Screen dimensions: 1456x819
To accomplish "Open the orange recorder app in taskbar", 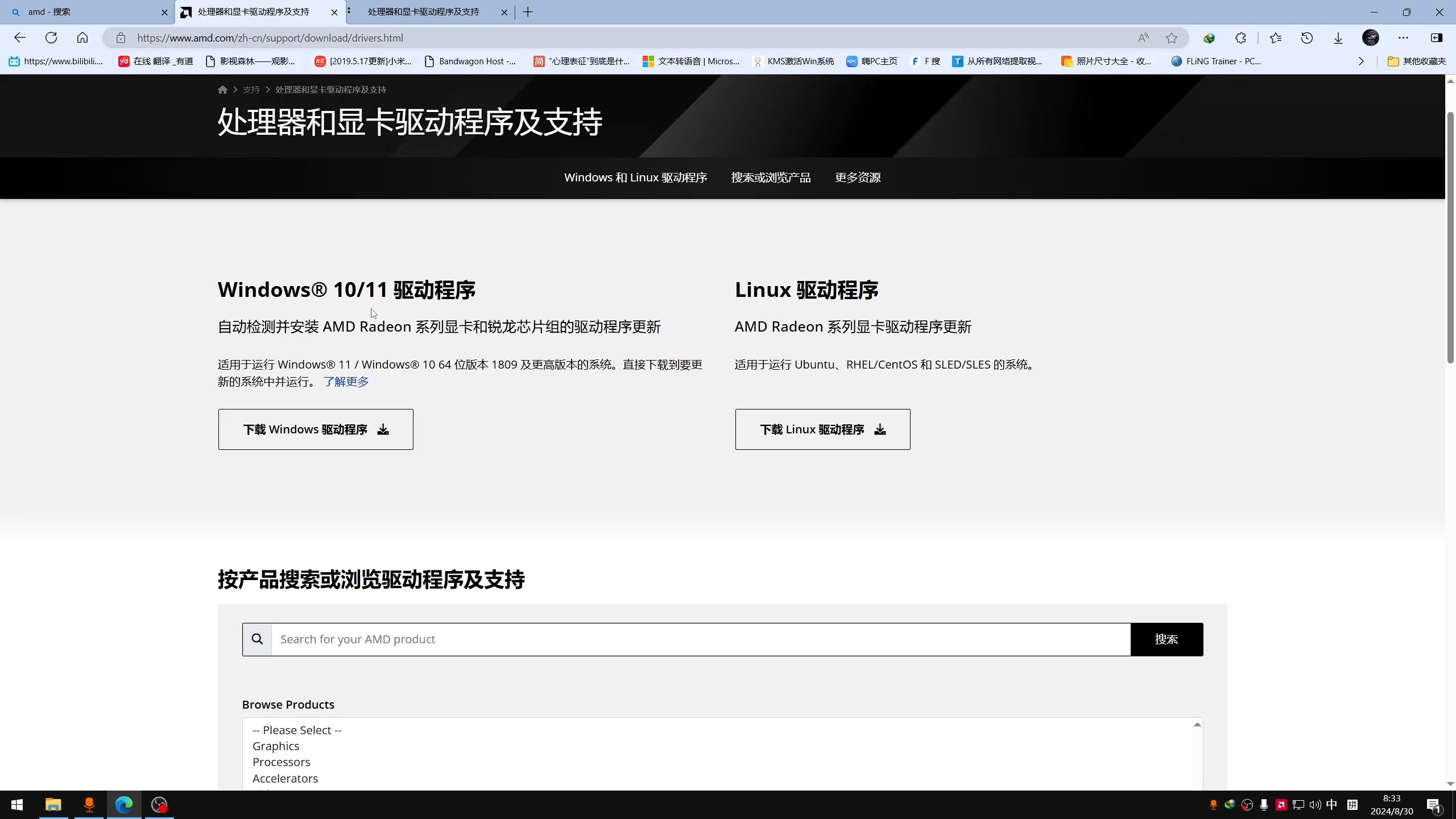I will tap(89, 805).
